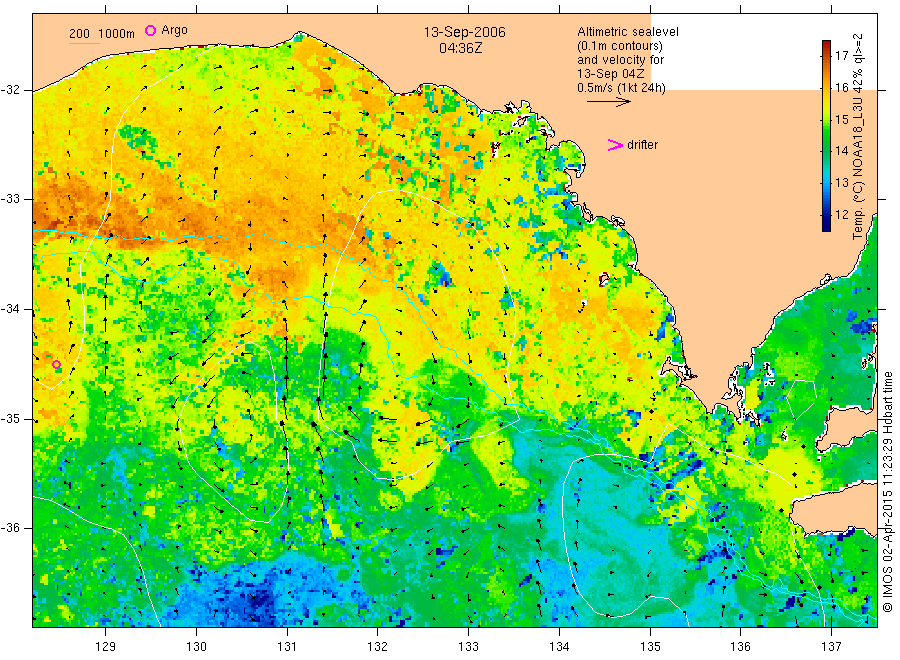Click the '134' longitude axis label
The image size is (900, 660).
click(x=559, y=647)
